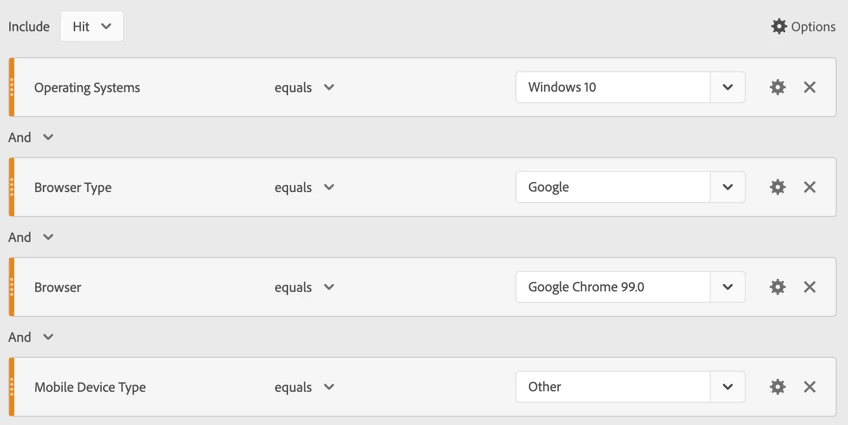Expand the Google Chrome 99.0 value dropdown

pos(728,287)
